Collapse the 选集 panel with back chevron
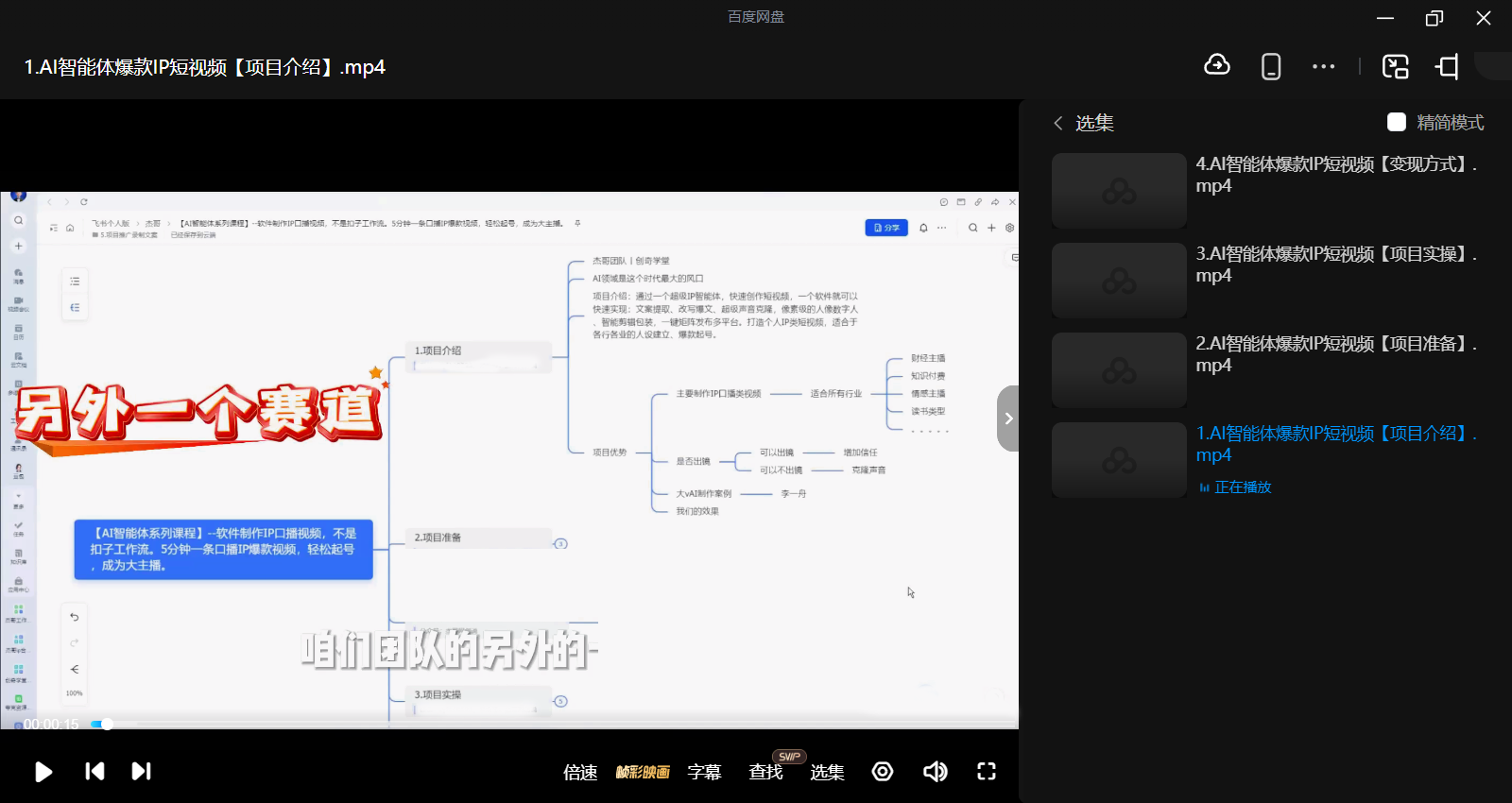1512x803 pixels. click(x=1058, y=123)
